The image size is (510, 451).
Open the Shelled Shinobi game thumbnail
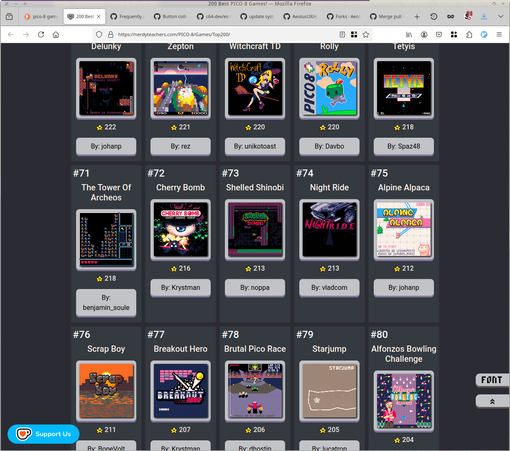(x=255, y=230)
